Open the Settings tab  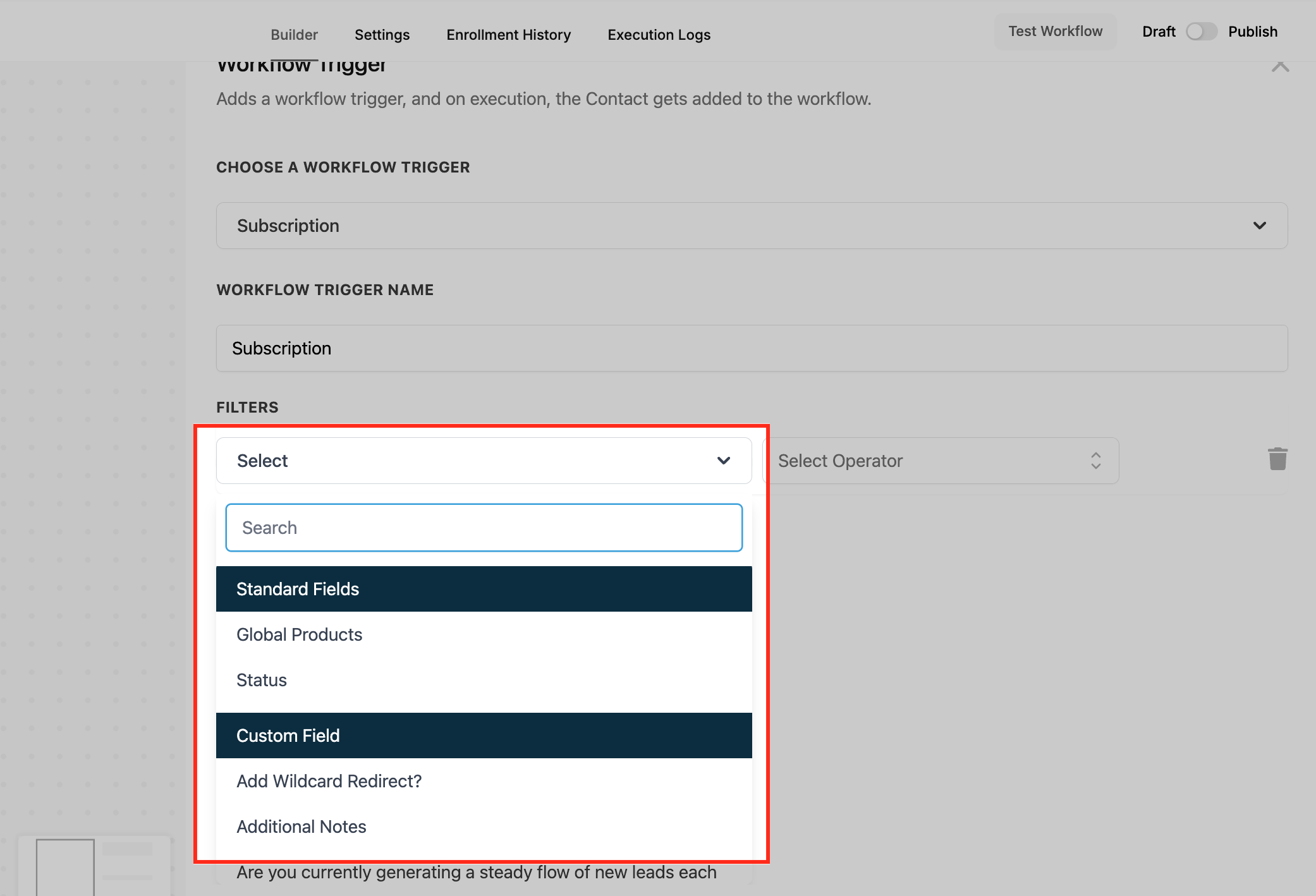pyautogui.click(x=382, y=35)
